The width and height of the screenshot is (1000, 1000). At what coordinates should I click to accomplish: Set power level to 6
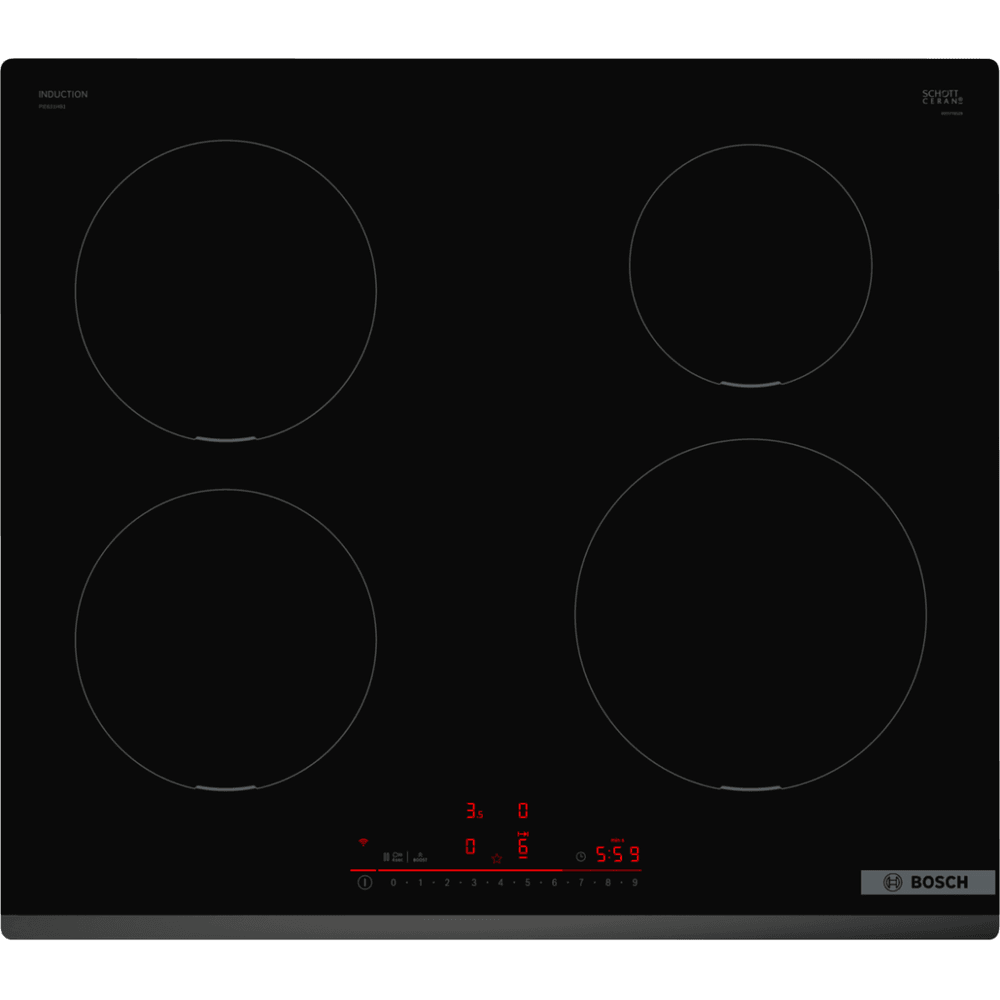pyautogui.click(x=554, y=883)
